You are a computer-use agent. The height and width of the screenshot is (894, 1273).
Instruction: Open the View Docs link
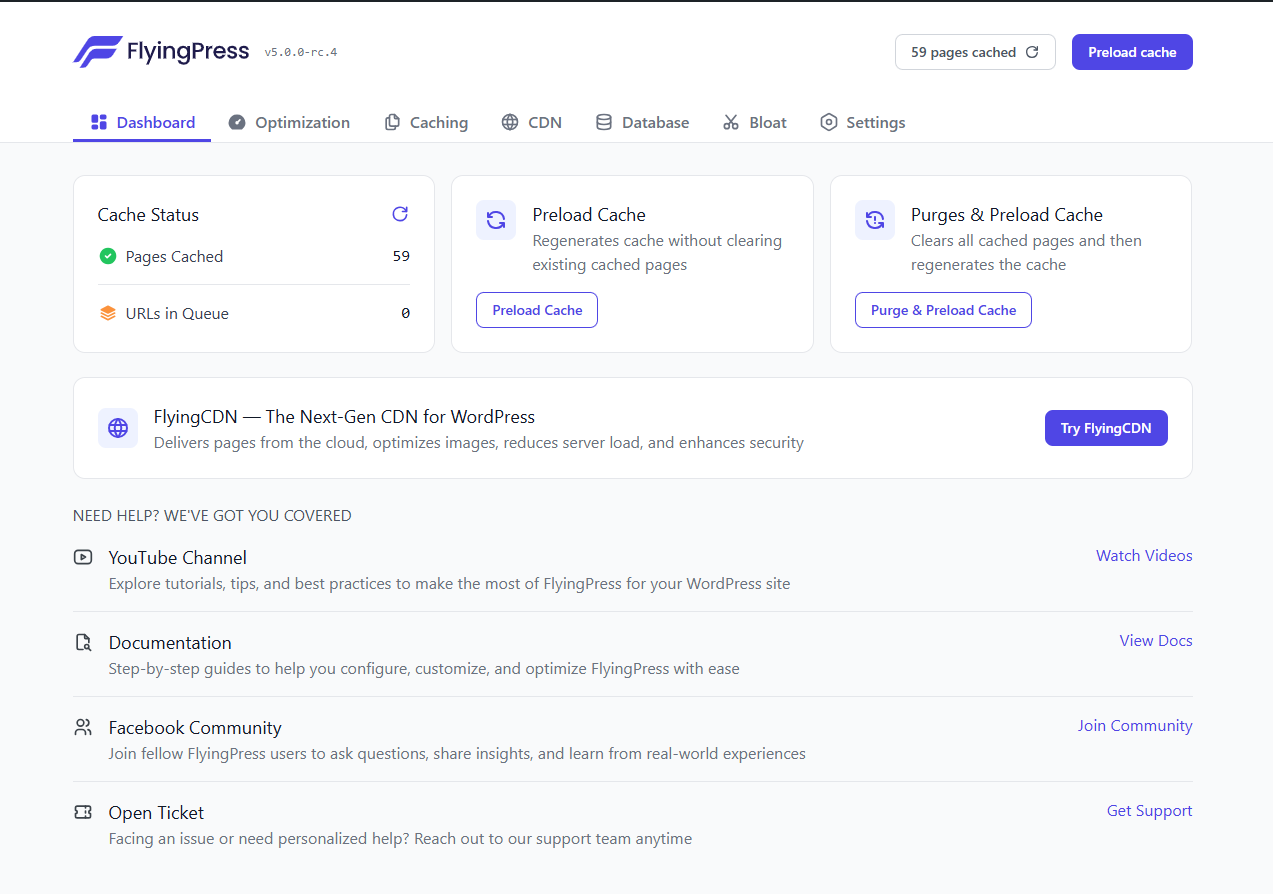pos(1156,641)
